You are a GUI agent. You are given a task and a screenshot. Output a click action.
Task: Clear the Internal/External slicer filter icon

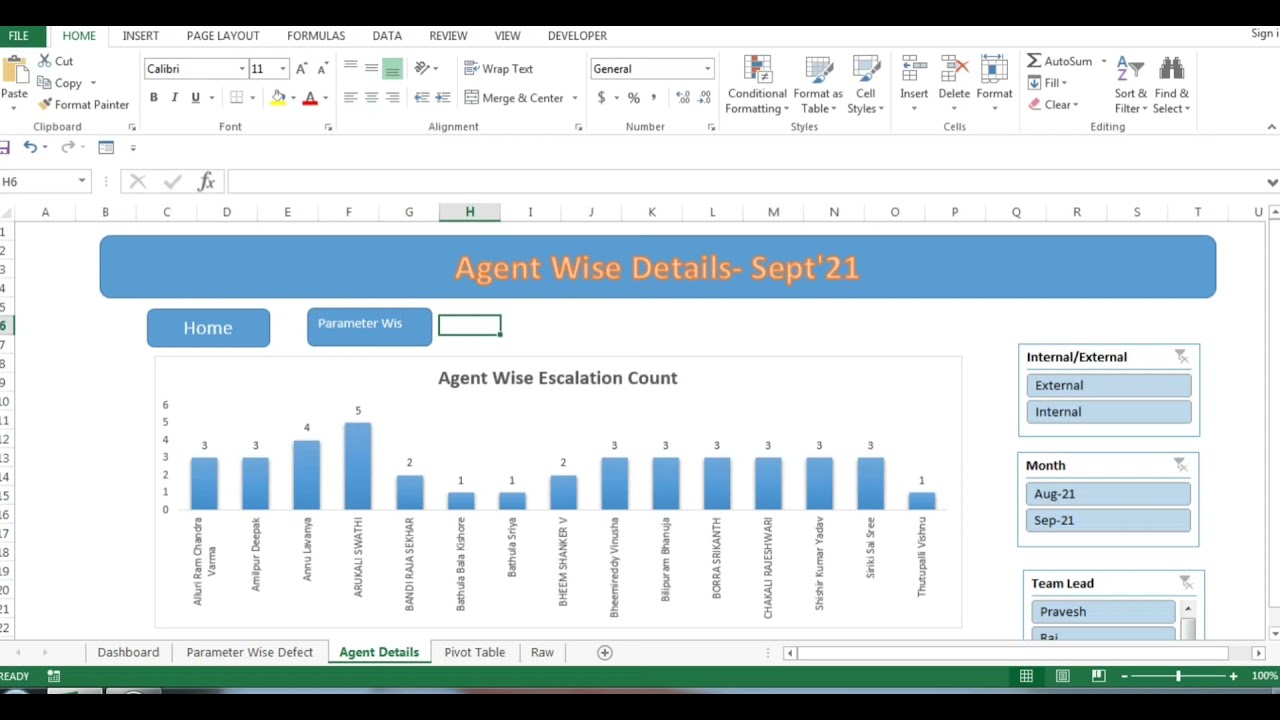point(1181,357)
